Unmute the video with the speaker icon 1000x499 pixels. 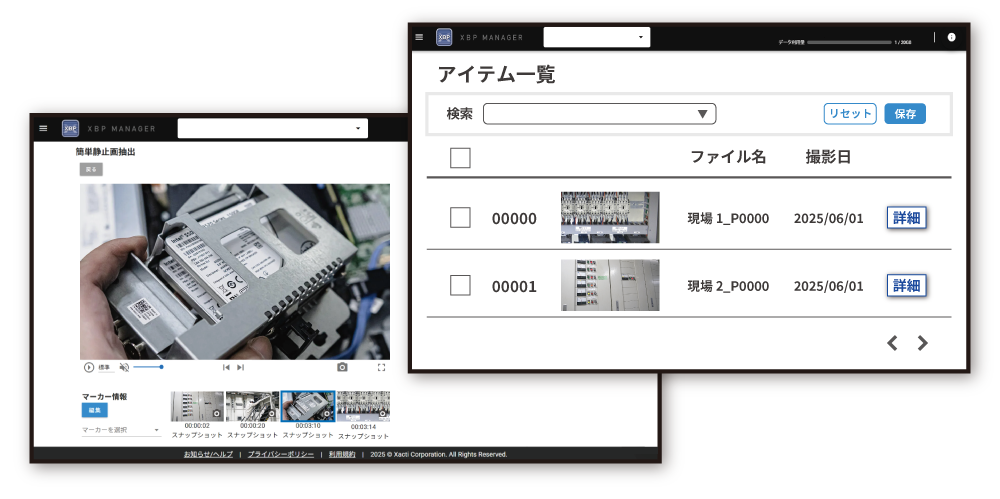coord(124,368)
